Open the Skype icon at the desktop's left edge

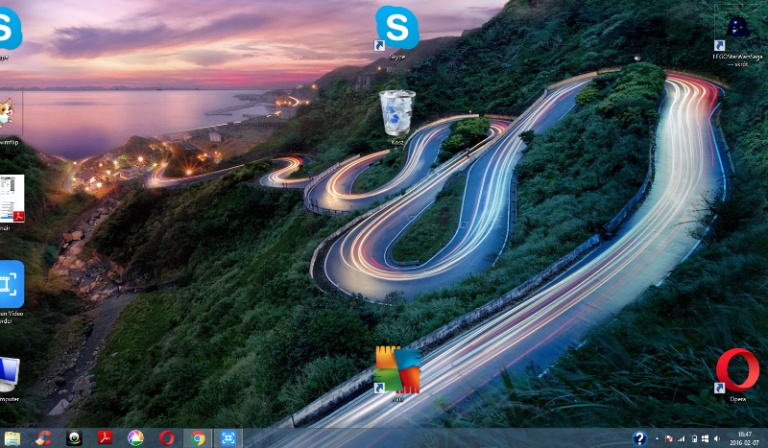pos(8,30)
